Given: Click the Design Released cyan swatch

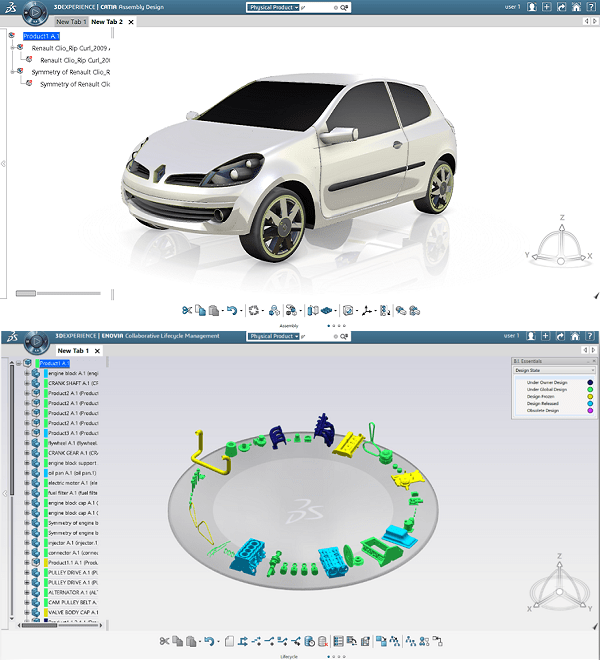Looking at the screenshot, I should point(590,403).
